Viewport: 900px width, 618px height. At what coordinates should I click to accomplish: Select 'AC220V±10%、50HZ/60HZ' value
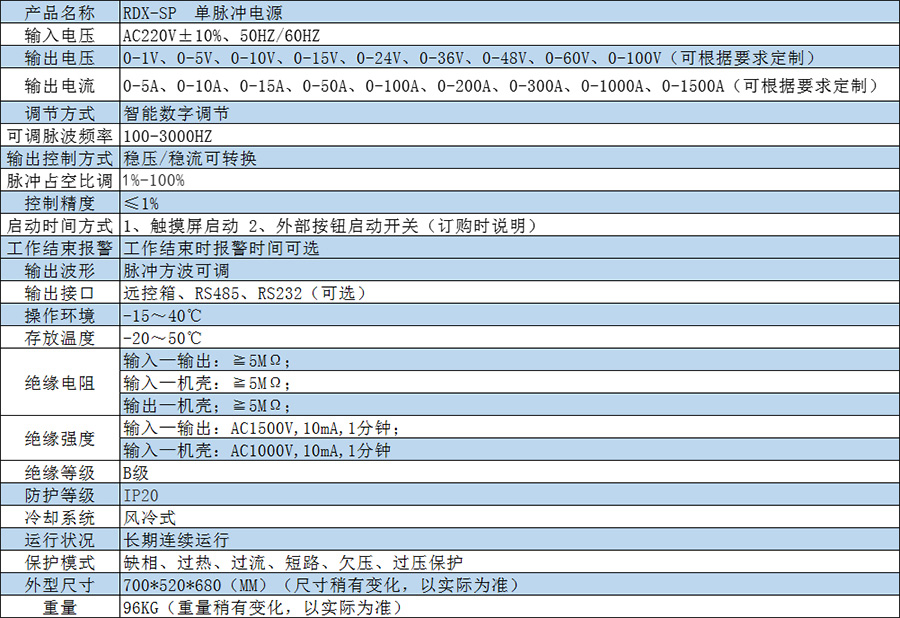[x=222, y=36]
